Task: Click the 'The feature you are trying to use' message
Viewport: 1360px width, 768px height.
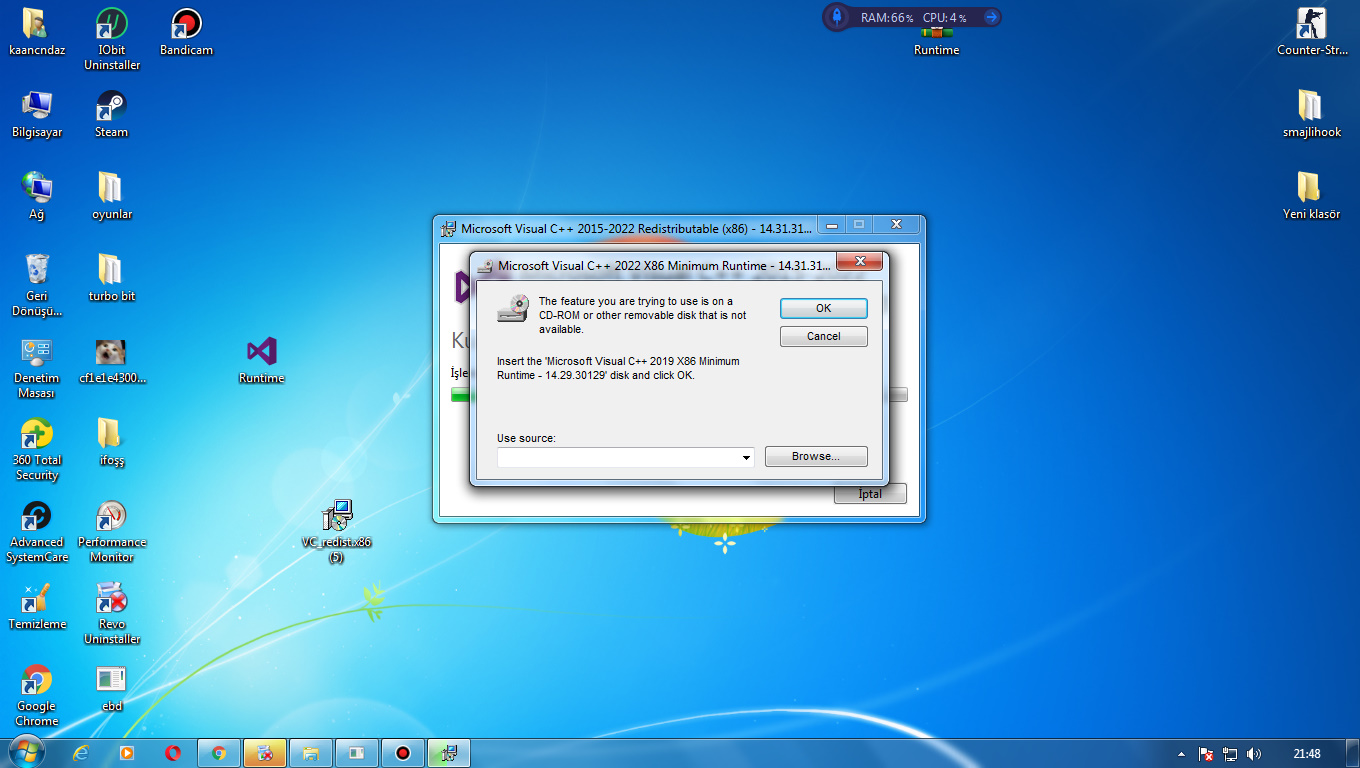Action: 642,315
